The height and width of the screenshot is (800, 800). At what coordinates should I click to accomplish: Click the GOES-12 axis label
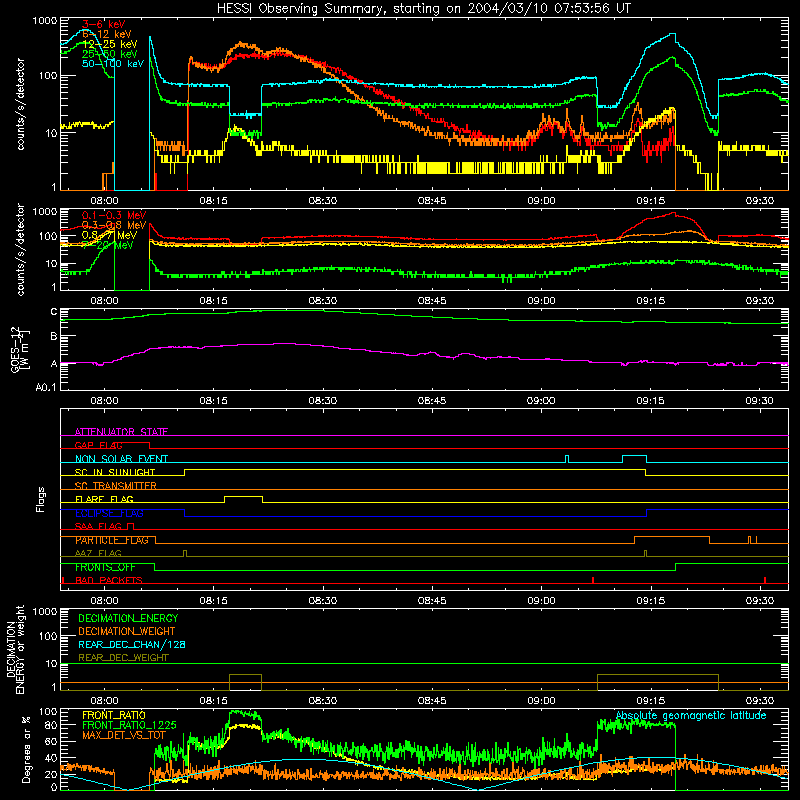point(19,349)
